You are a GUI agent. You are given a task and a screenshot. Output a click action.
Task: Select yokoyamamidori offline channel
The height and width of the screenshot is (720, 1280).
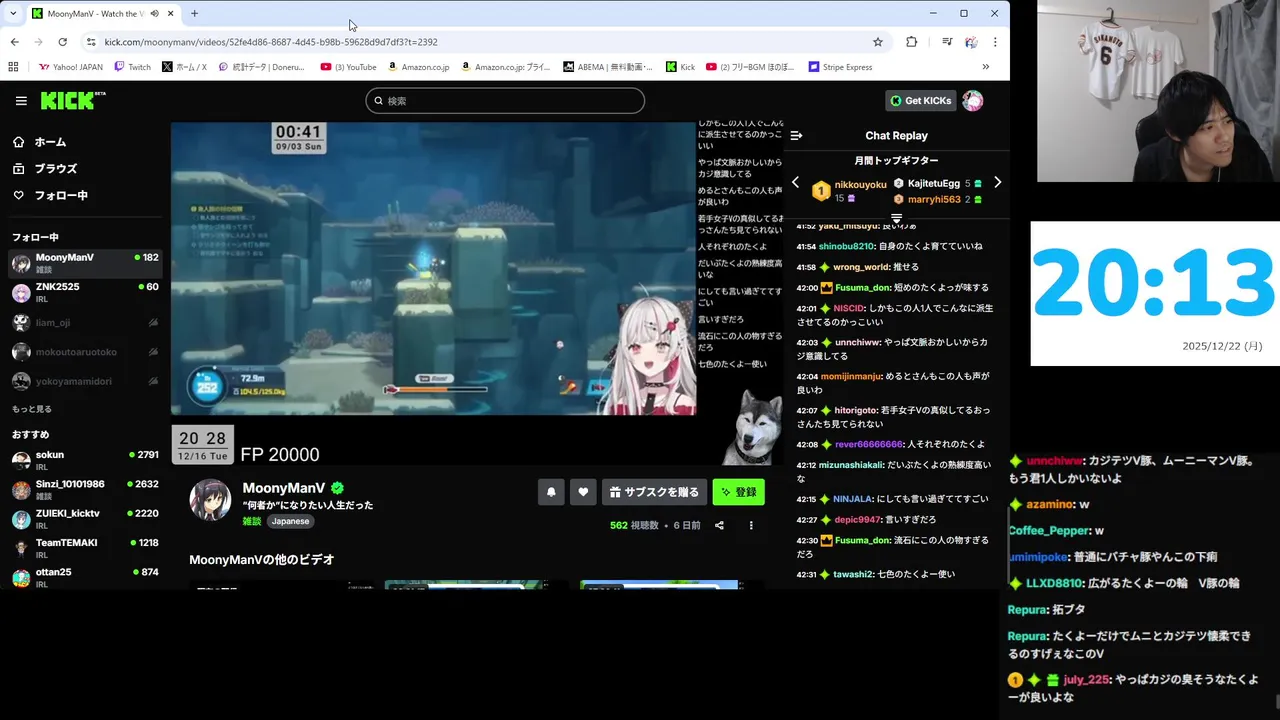click(x=85, y=381)
